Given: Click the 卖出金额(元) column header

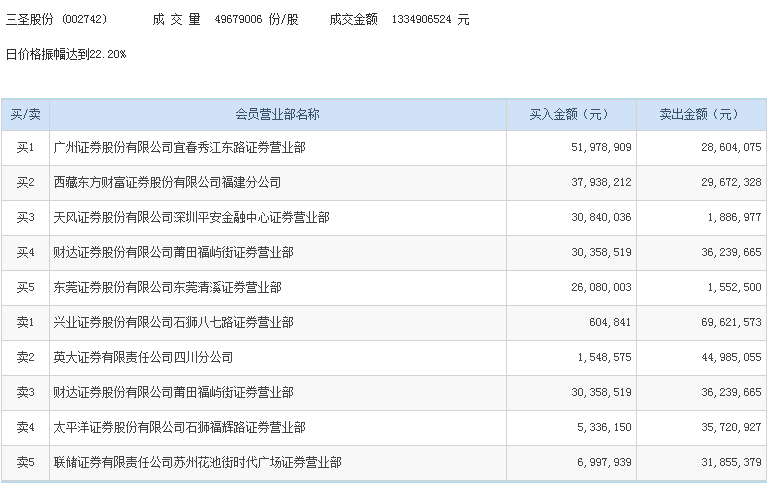Looking at the screenshot, I should coord(701,115).
